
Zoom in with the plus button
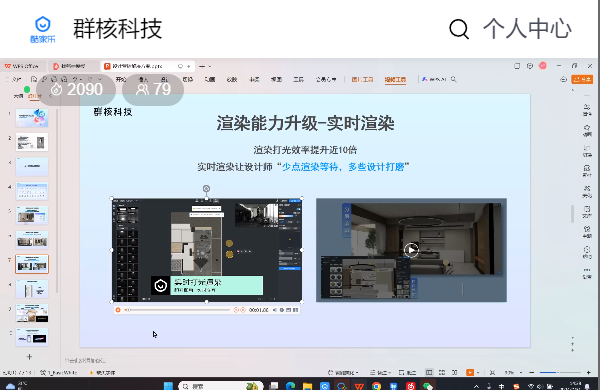(x=588, y=372)
